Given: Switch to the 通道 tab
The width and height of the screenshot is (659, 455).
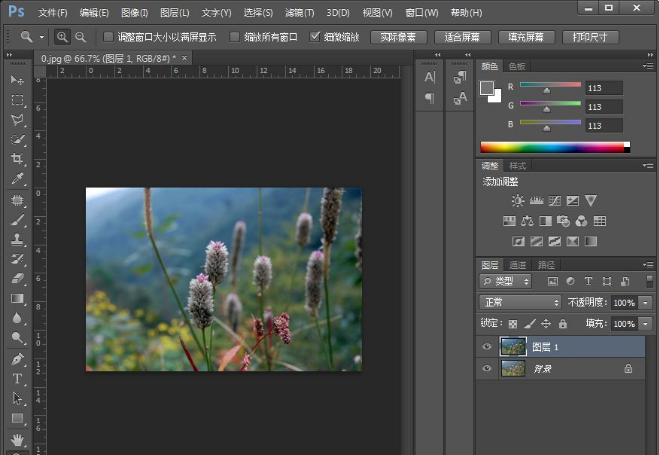Looking at the screenshot, I should [x=518, y=265].
